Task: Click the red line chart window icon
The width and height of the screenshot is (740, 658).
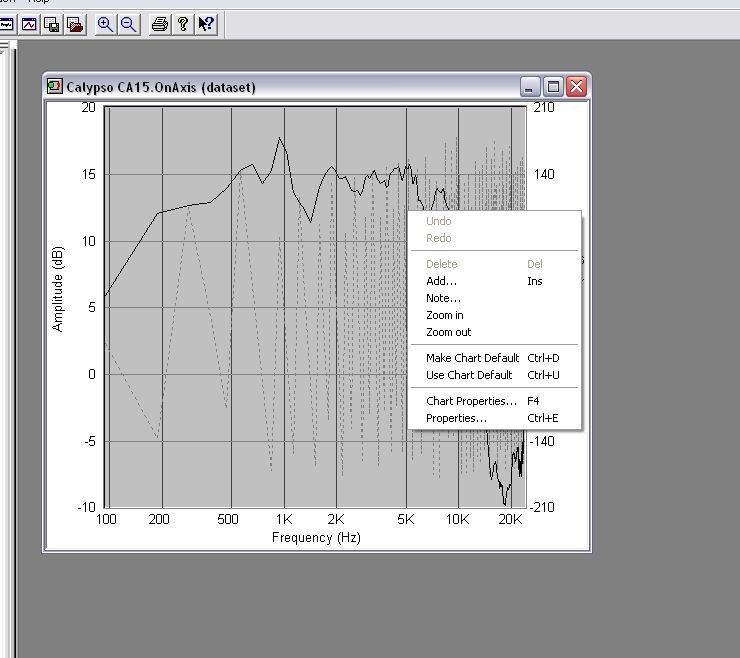Action: (x=29, y=24)
